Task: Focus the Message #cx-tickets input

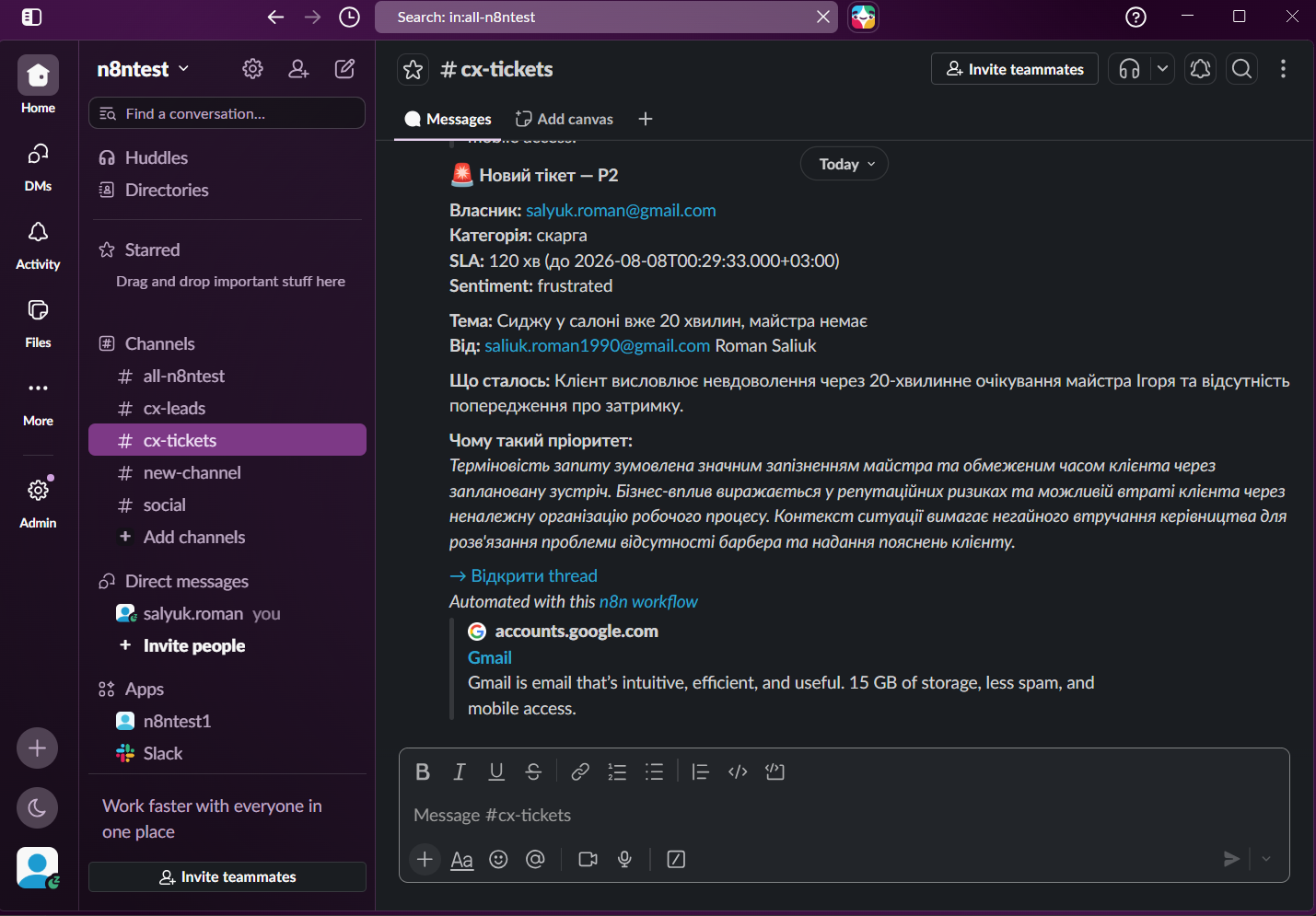Action: tap(844, 815)
